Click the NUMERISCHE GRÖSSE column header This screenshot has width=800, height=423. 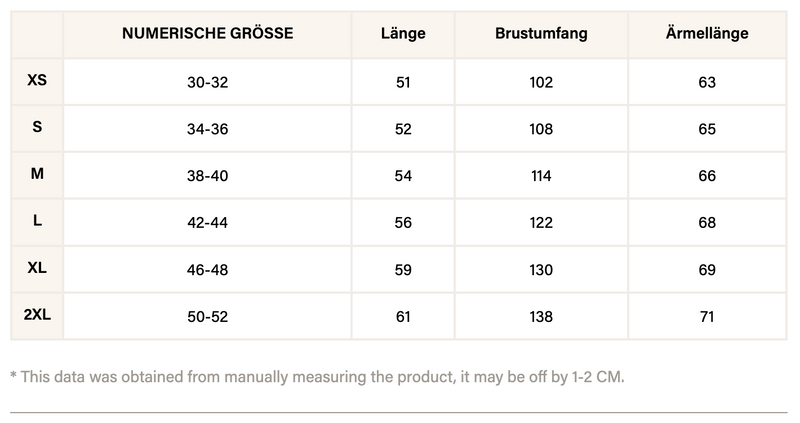coord(208,34)
